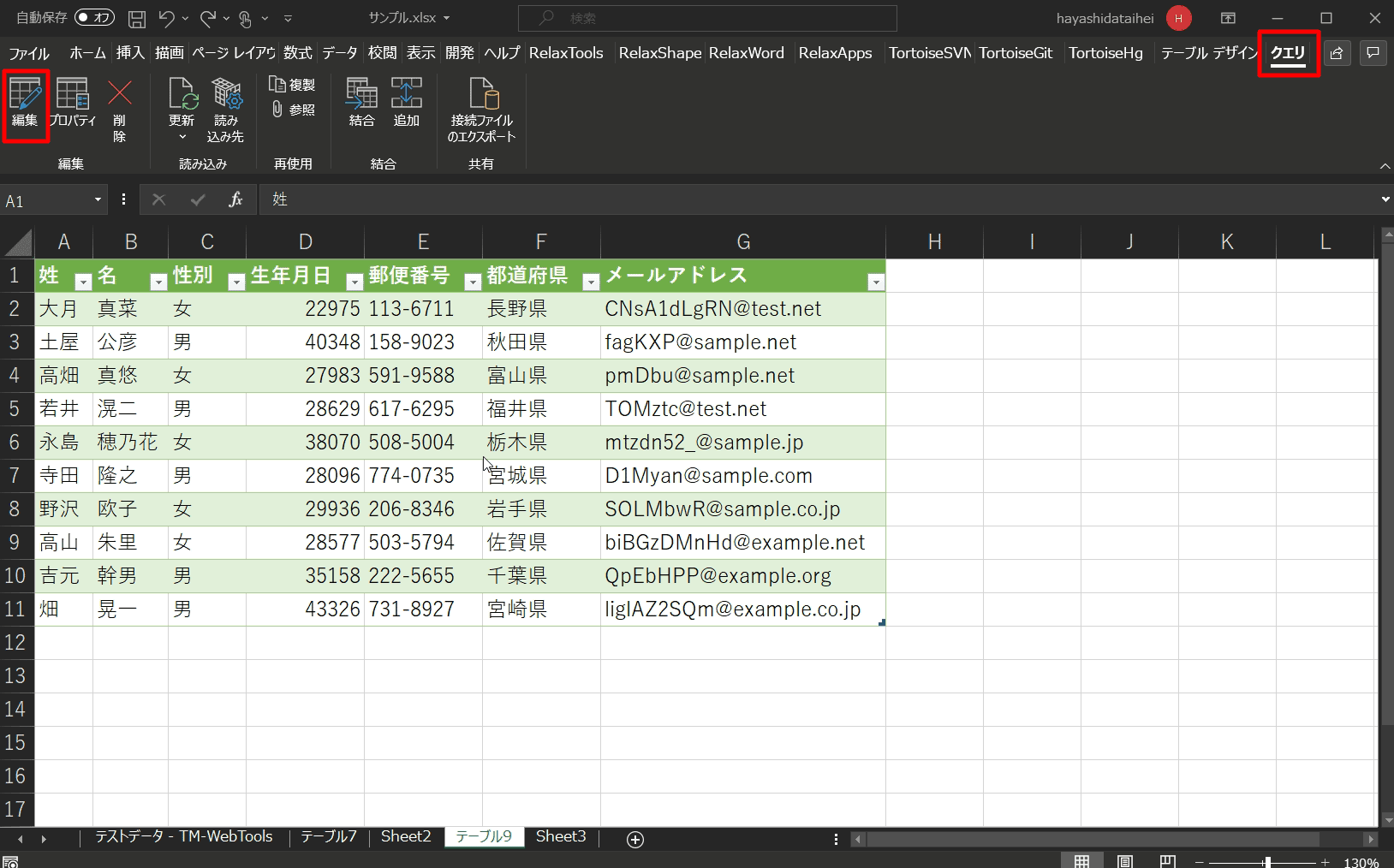
Task: Click the 追加 (Append) queries icon
Action: click(x=406, y=103)
